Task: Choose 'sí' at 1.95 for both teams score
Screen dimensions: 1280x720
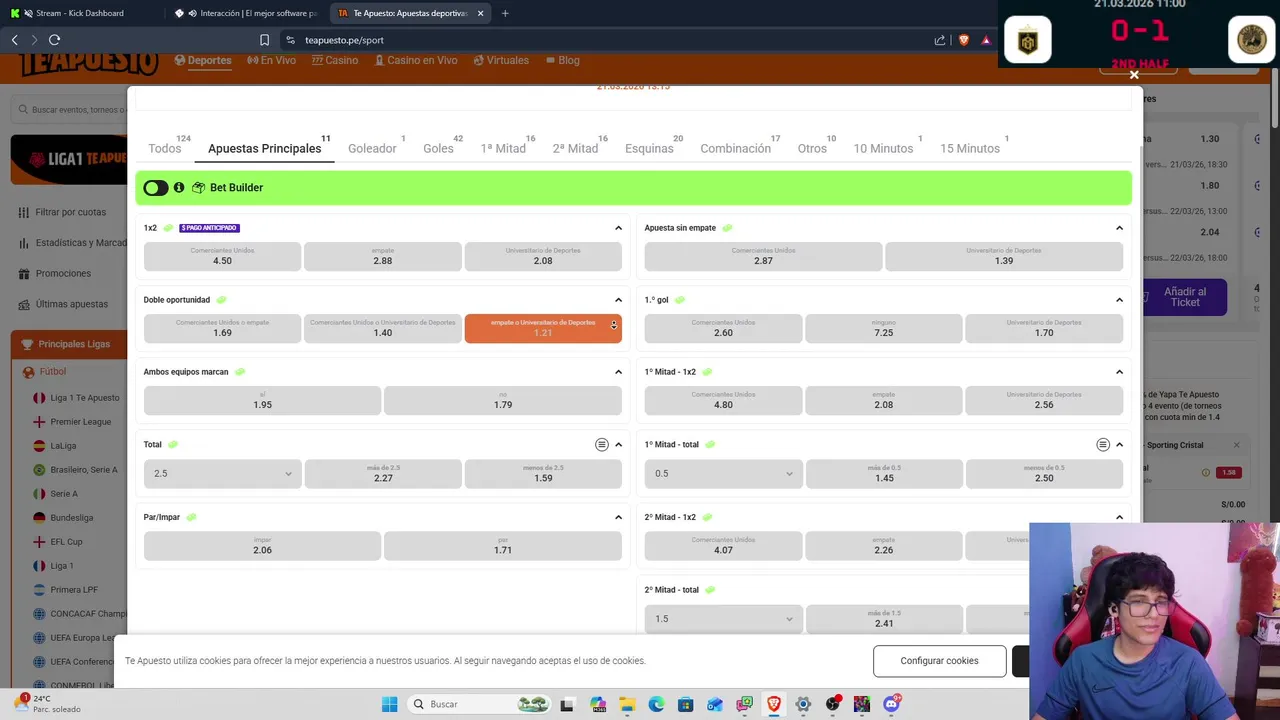Action: 262,400
